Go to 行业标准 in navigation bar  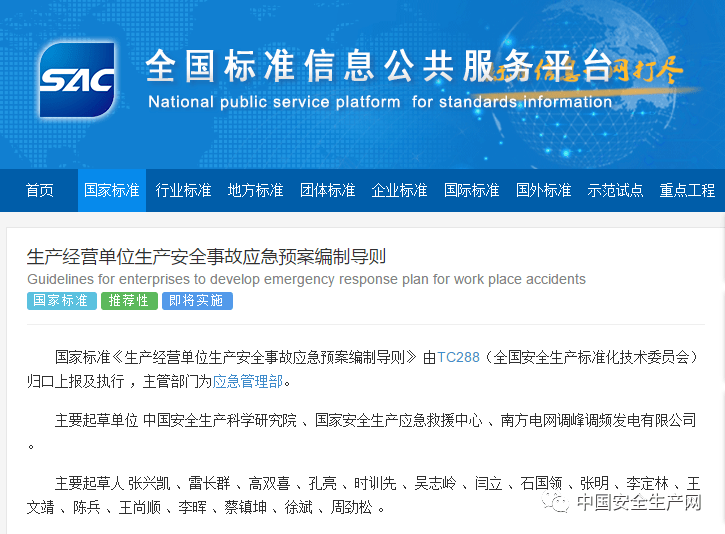[183, 190]
